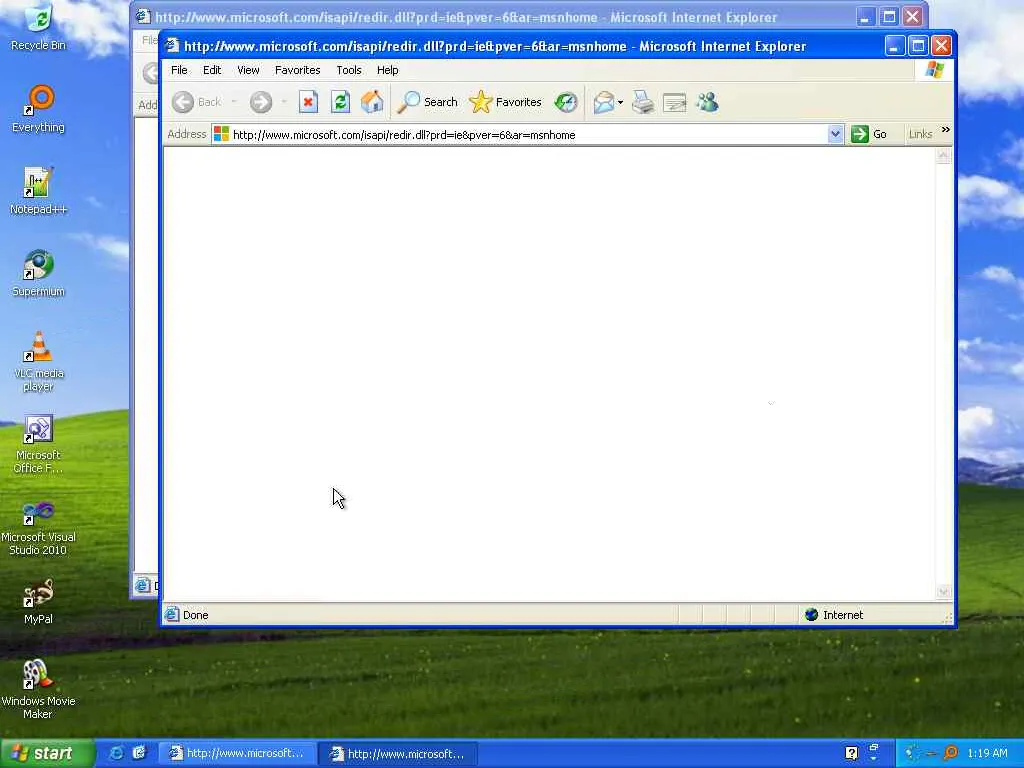This screenshot has width=1024, height=768.
Task: Select the Supermium desktop shortcut
Action: point(39,273)
